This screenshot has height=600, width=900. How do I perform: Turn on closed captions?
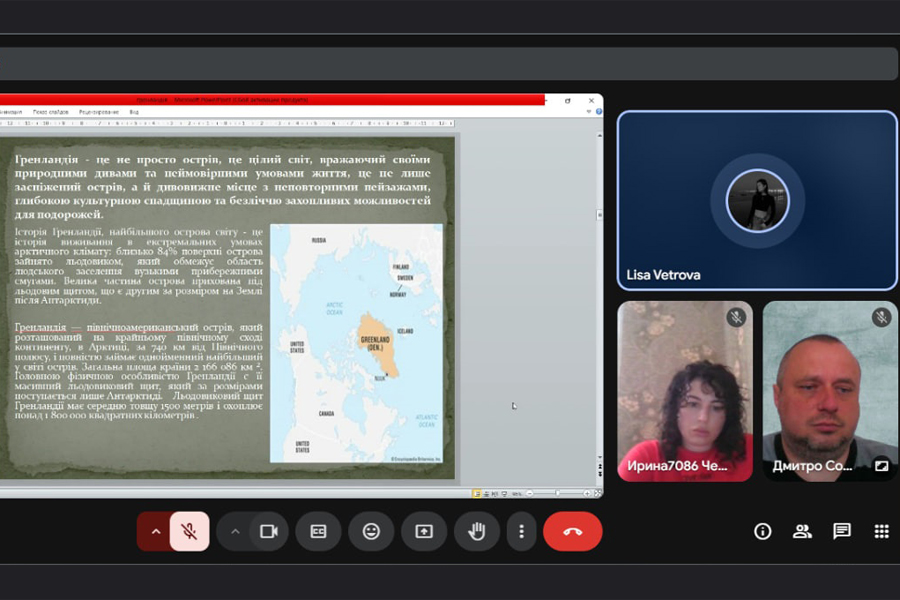pos(318,531)
